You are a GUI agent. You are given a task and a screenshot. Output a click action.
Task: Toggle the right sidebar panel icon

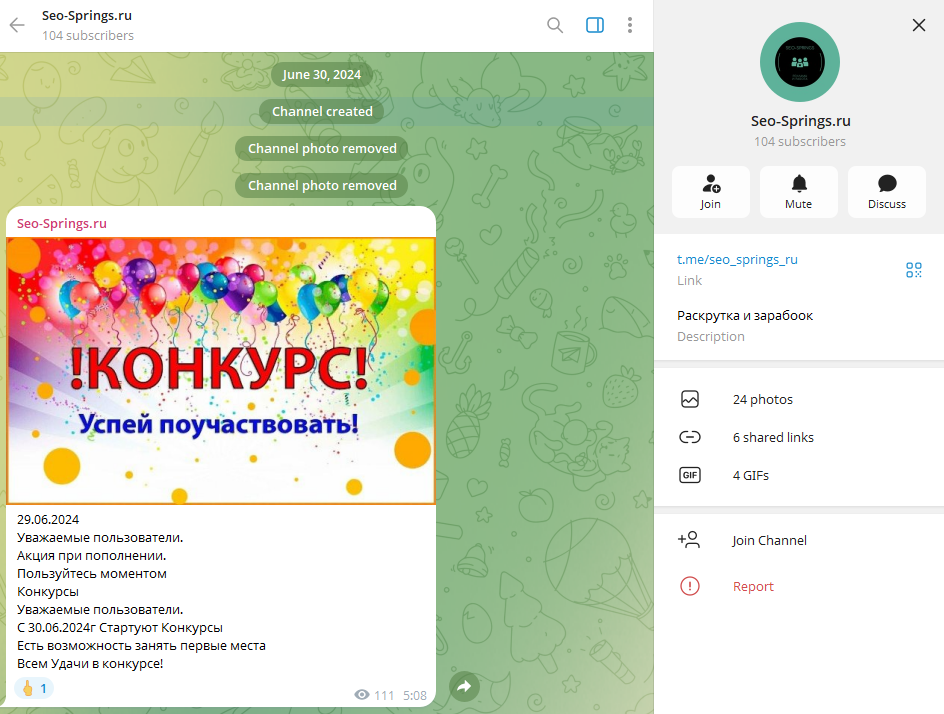point(595,25)
